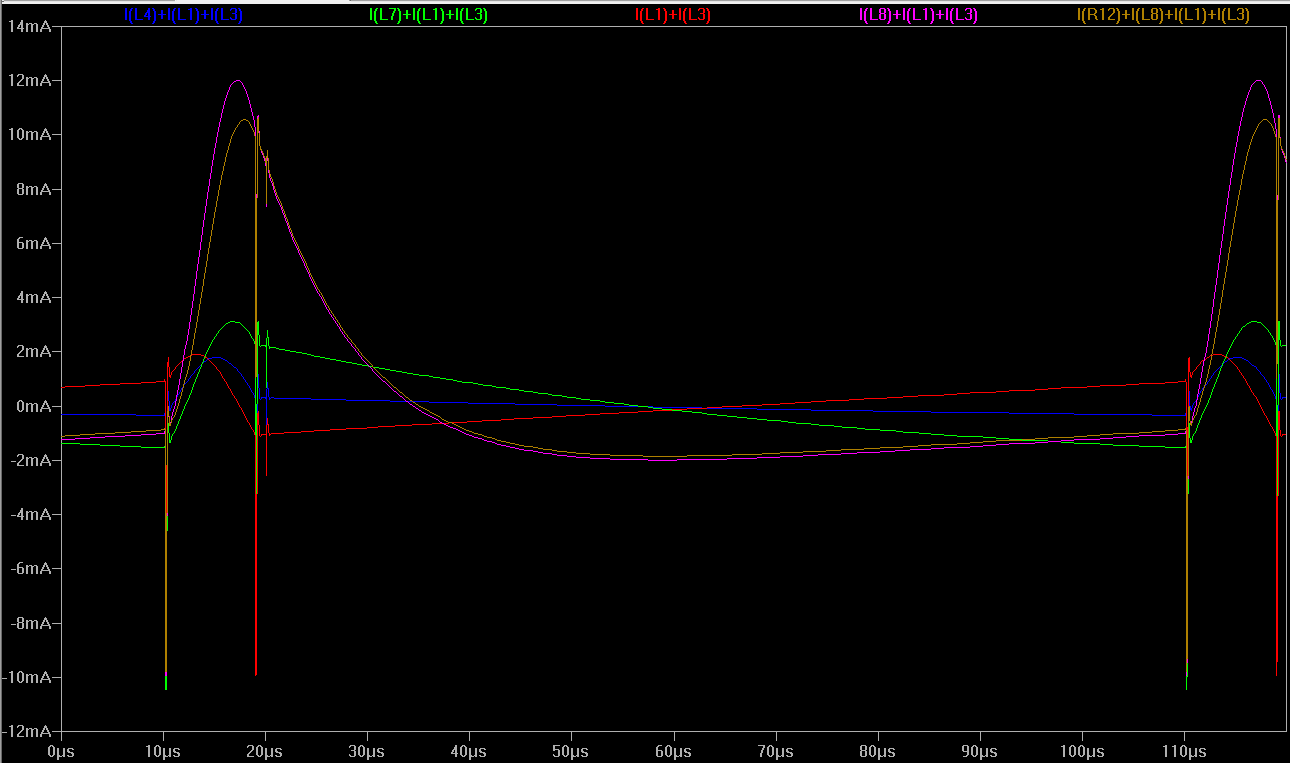Click the 8mA vertical axis tick label
This screenshot has height=763, width=1290.
click(36, 189)
